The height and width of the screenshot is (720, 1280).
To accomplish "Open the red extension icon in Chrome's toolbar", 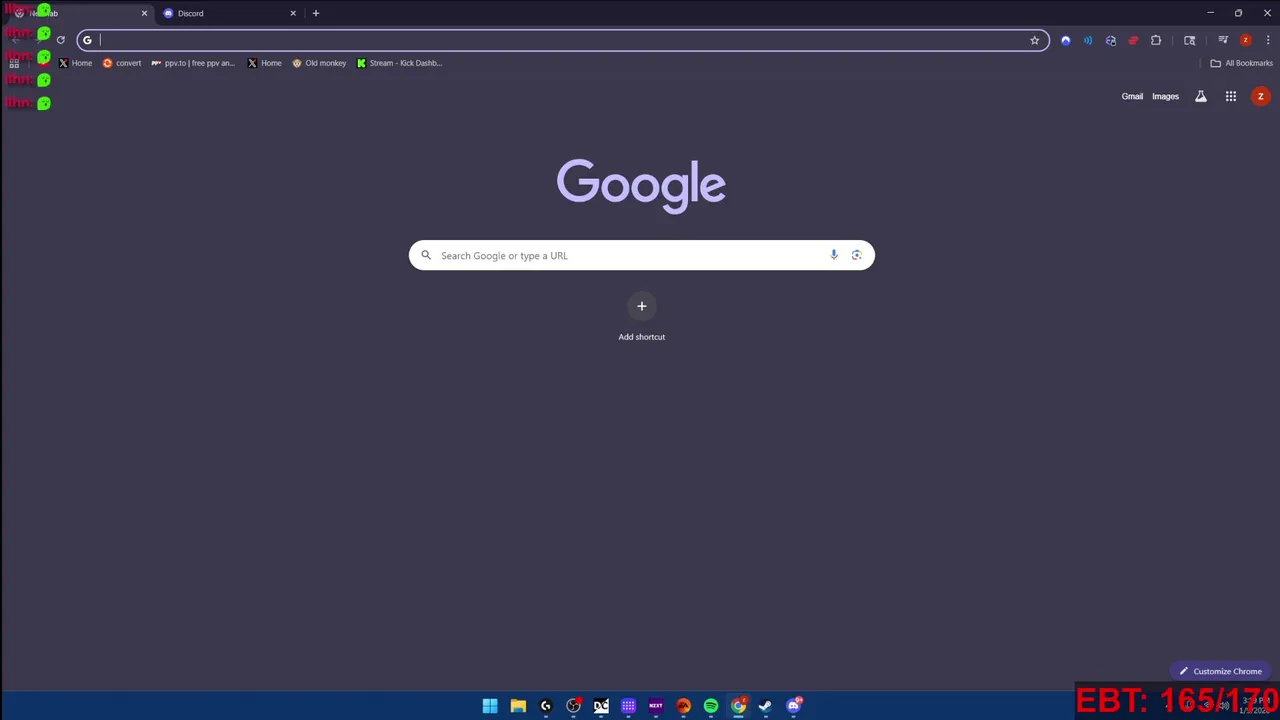I will tap(1133, 40).
